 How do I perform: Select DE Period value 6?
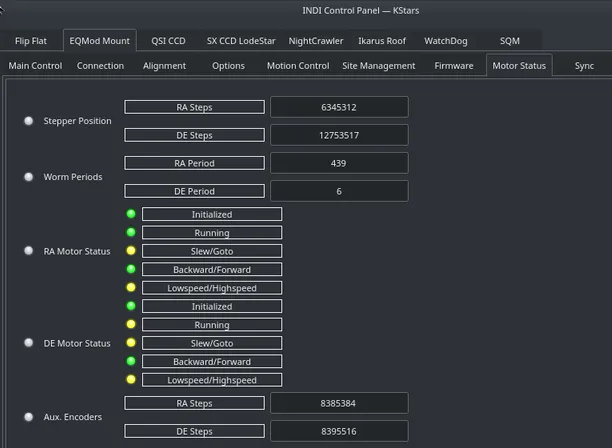pos(339,191)
